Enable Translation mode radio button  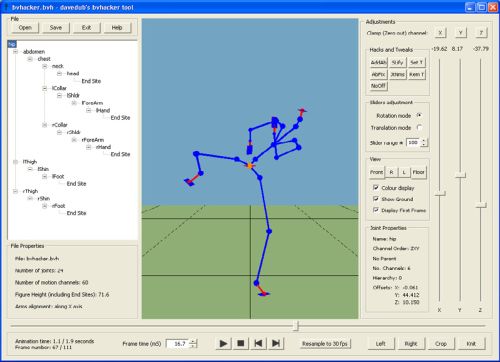[x=419, y=127]
